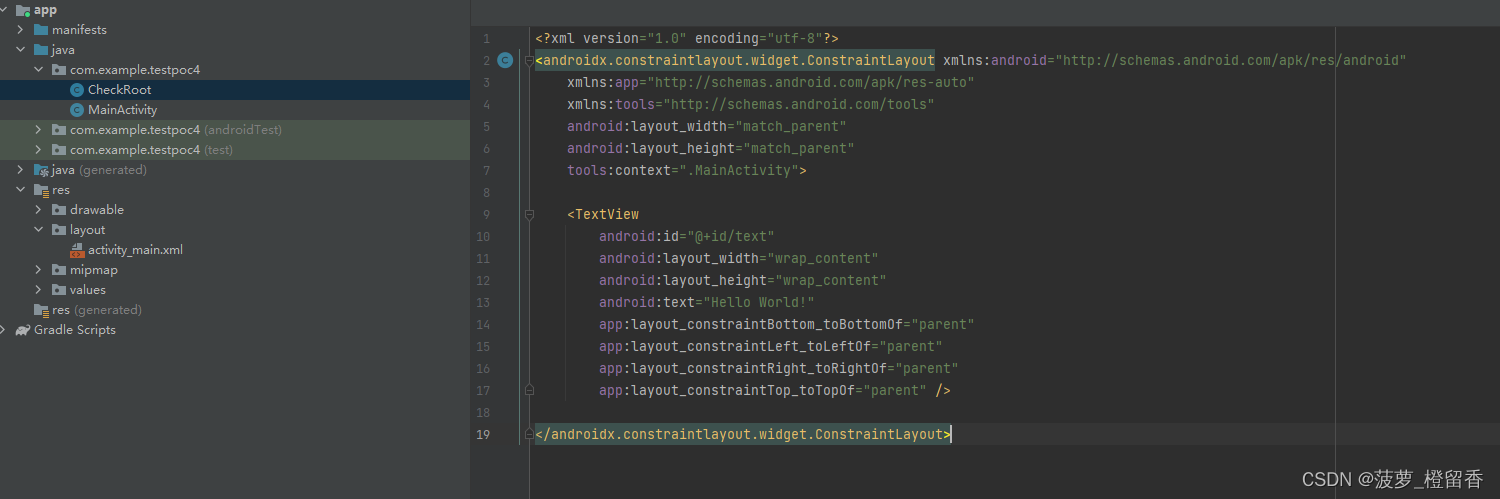Select the manifests folder label
This screenshot has width=1500, height=499.
click(79, 30)
